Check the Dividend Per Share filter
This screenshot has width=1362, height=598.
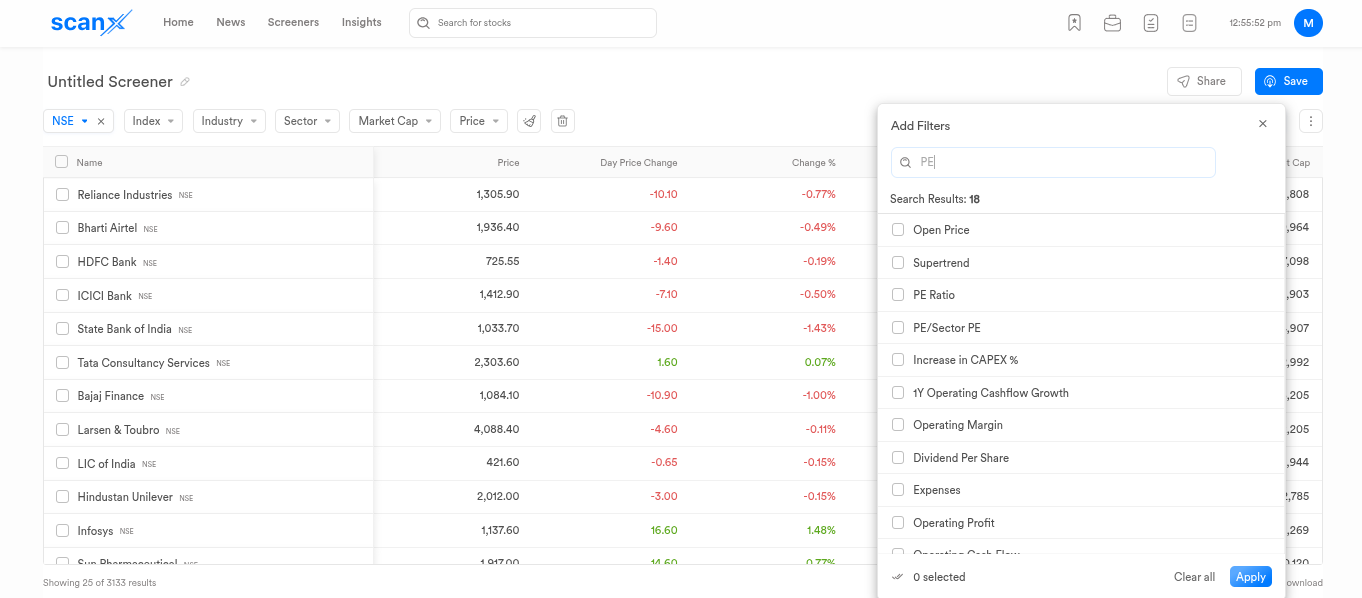pos(898,458)
